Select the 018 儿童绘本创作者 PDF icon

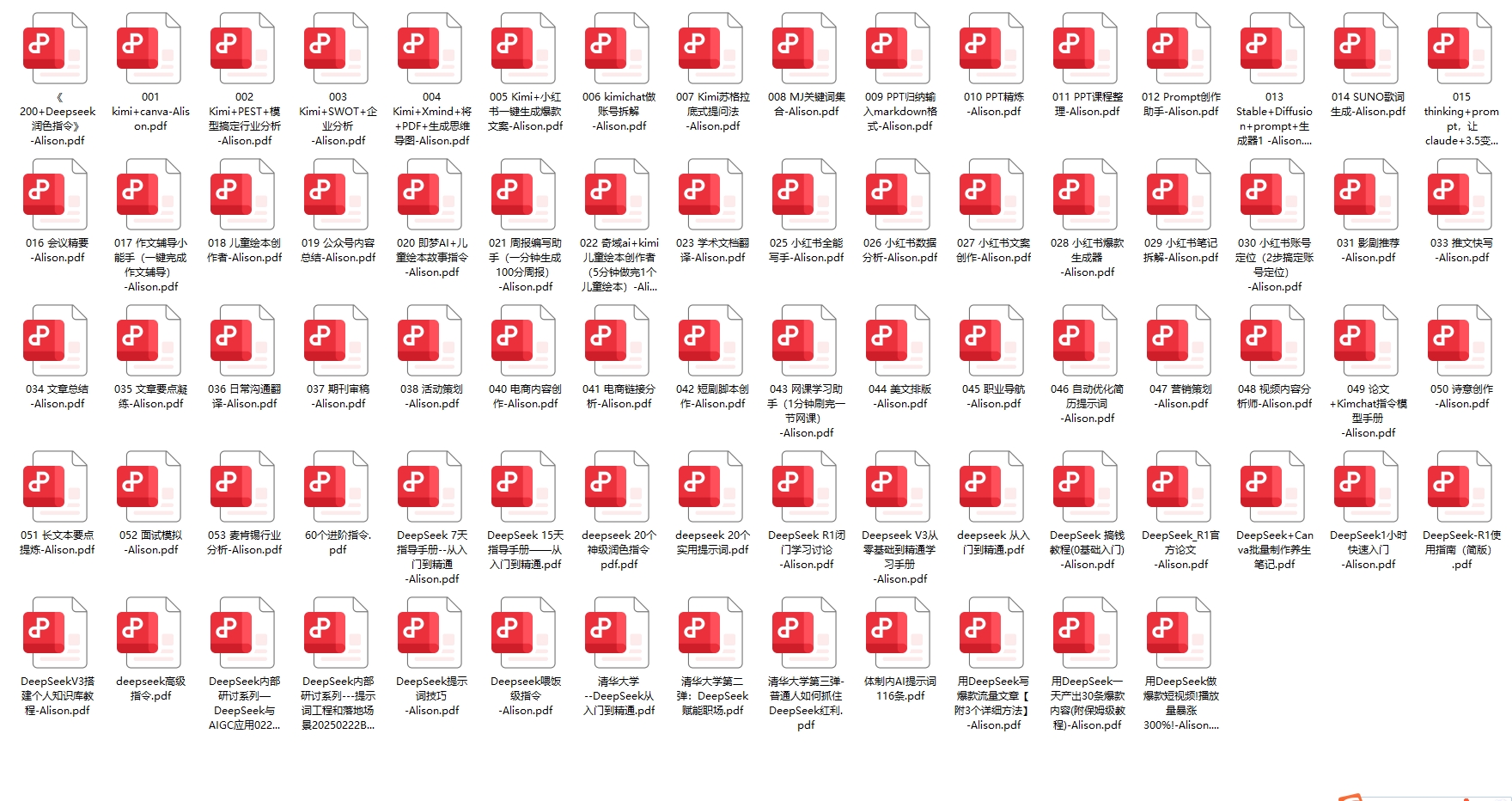click(242, 194)
